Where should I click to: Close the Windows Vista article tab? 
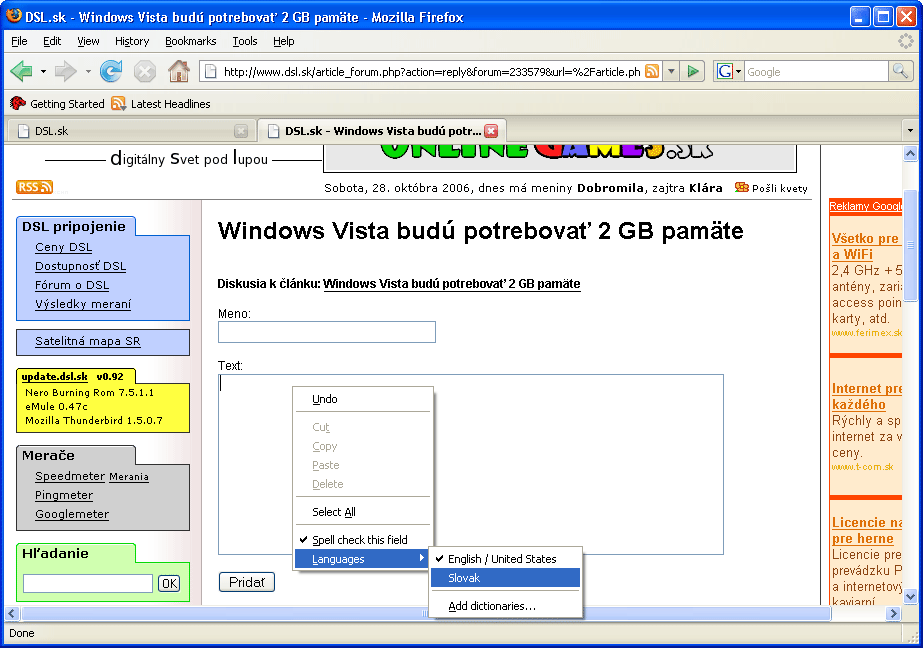491,131
